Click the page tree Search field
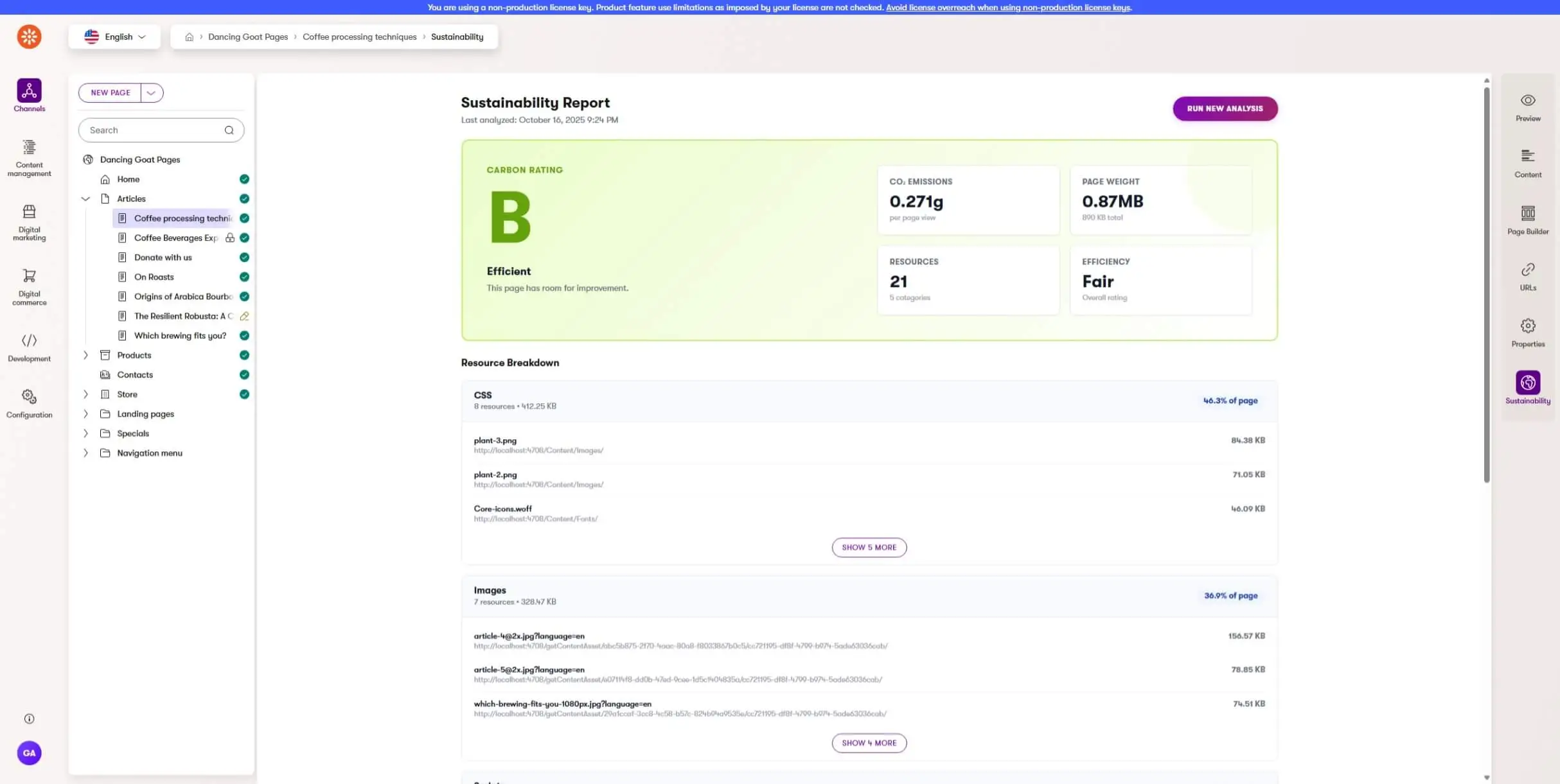This screenshot has height=784, width=1560. [x=154, y=130]
